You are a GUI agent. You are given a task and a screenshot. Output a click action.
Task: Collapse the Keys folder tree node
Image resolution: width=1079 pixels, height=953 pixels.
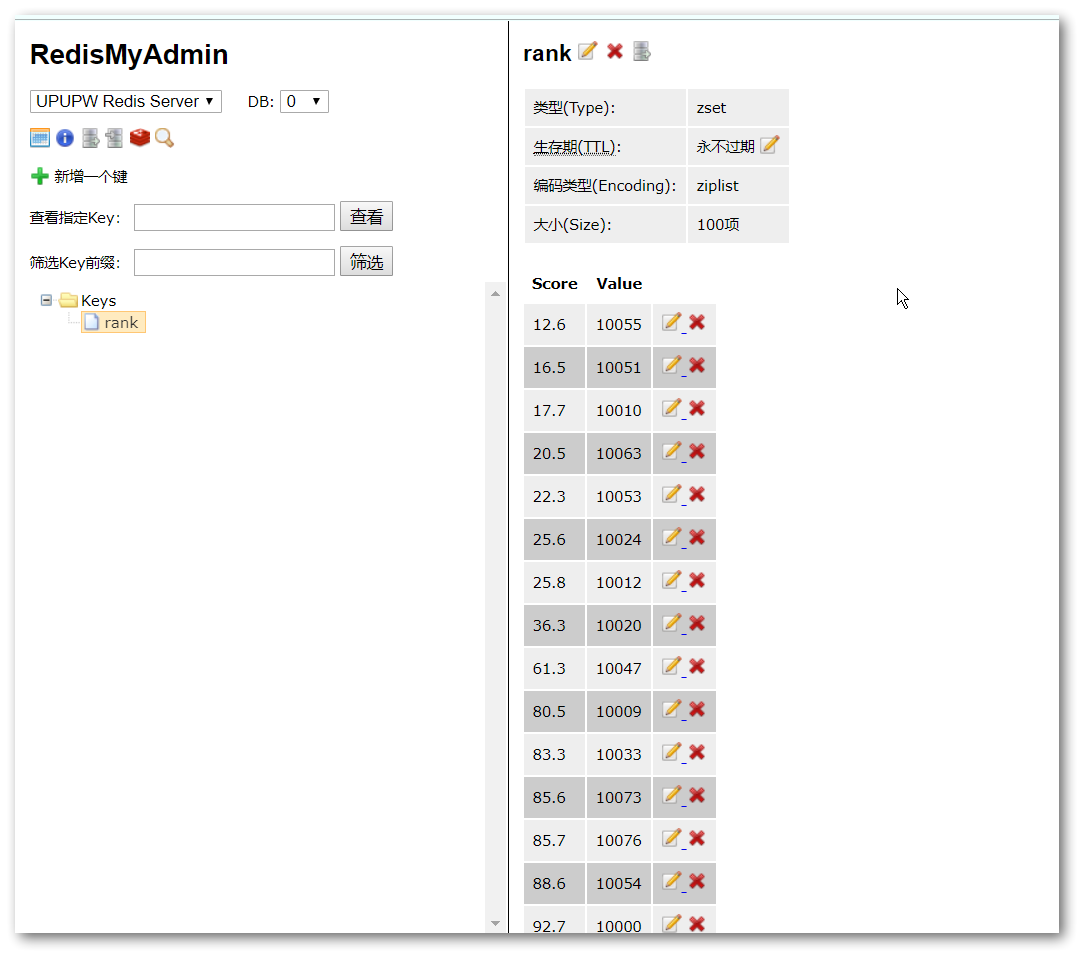pos(46,300)
